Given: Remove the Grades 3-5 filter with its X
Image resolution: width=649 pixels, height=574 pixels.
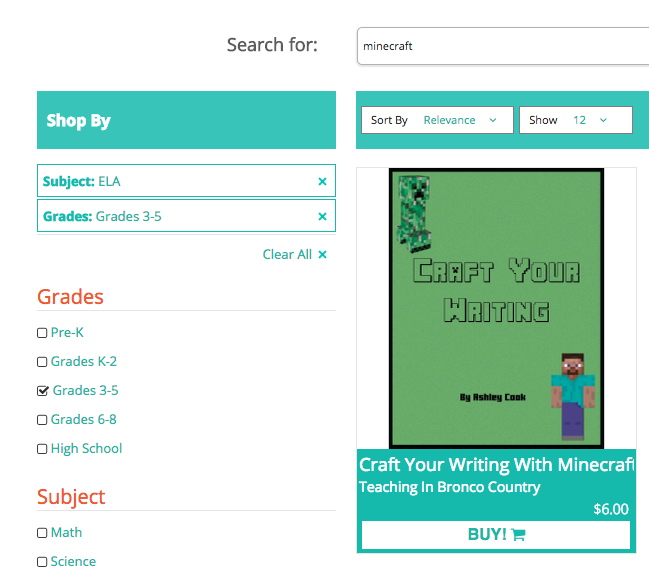Looking at the screenshot, I should pos(322,216).
